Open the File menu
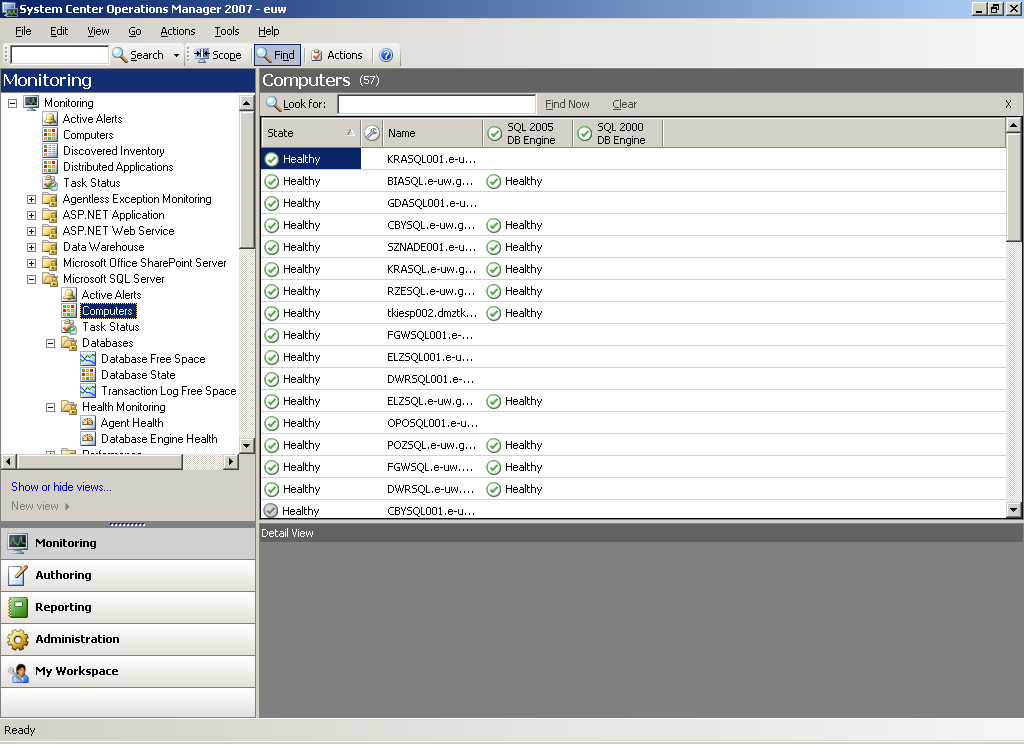This screenshot has width=1024, height=744. [23, 31]
